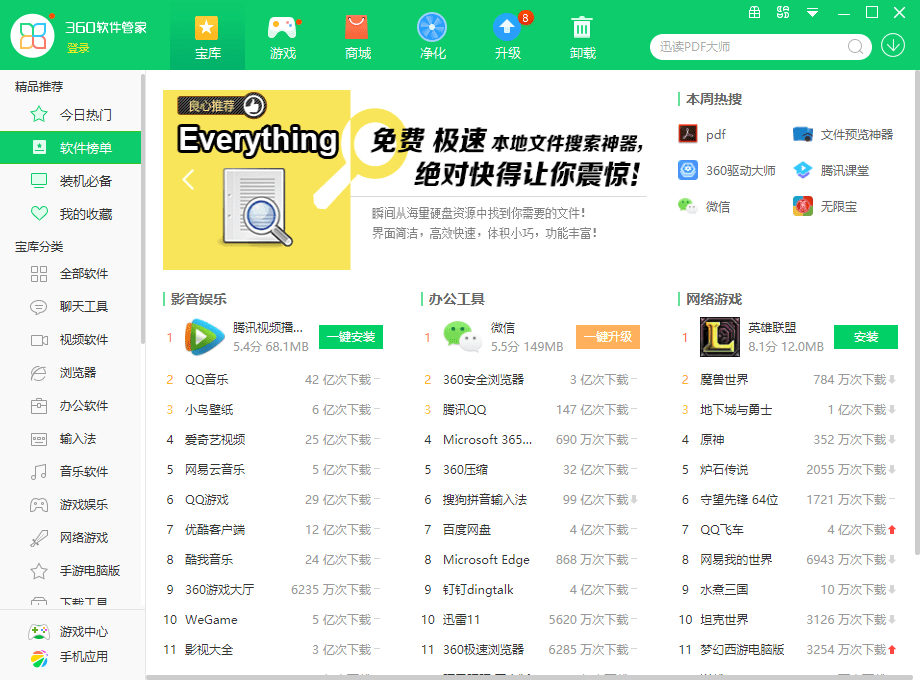The width and height of the screenshot is (920, 680).
Task: Click the gift icon in the title bar
Action: pos(753,13)
